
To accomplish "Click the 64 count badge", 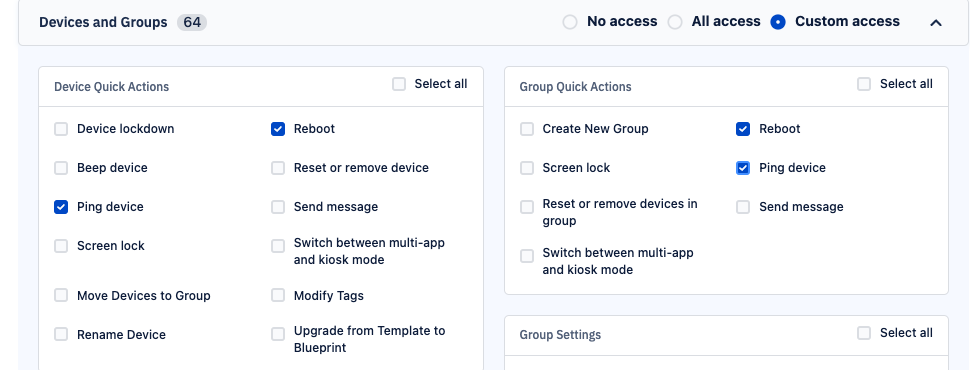I will point(192,22).
